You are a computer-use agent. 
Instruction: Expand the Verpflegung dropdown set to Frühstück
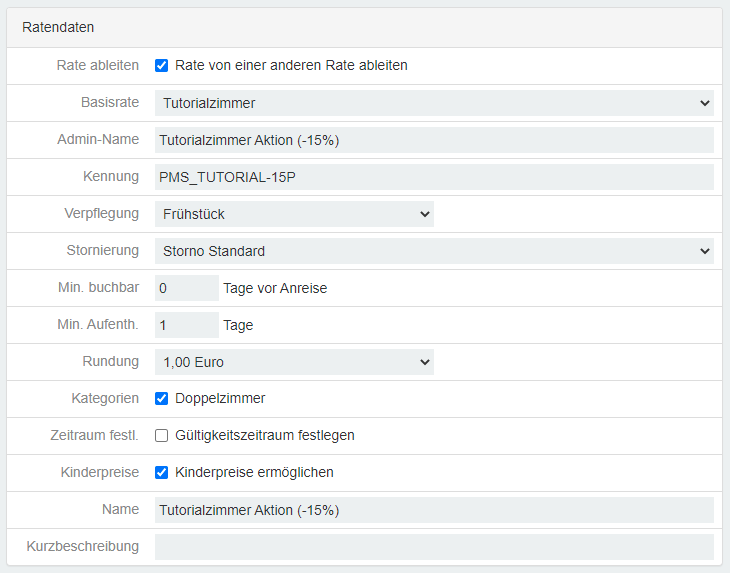click(294, 214)
